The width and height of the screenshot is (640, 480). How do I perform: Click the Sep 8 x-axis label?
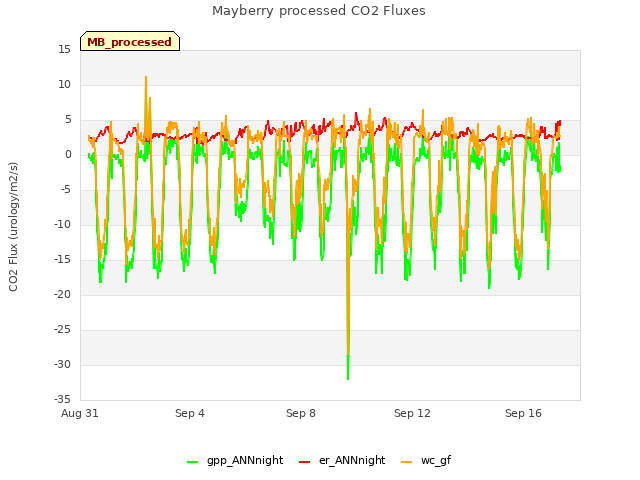(x=301, y=413)
